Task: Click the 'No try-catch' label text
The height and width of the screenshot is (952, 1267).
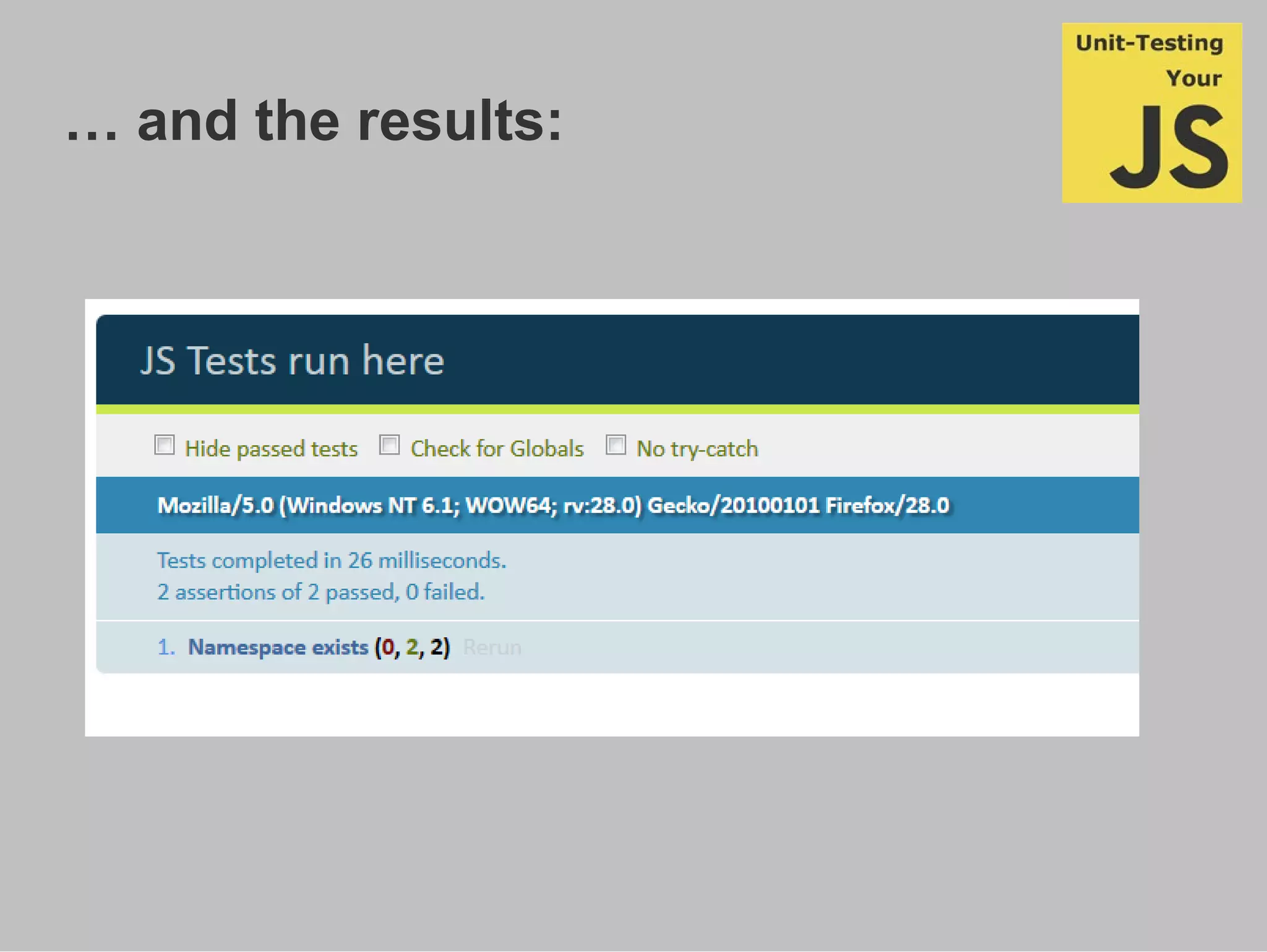Action: pyautogui.click(x=697, y=448)
